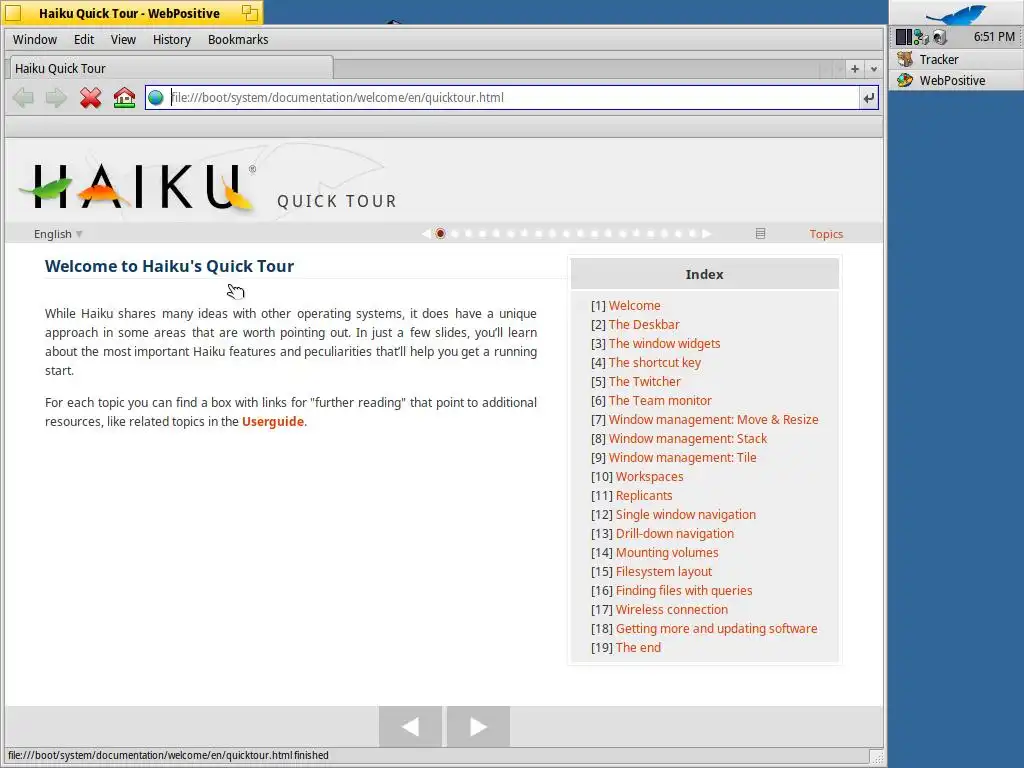
Task: Open the History menu
Action: (172, 40)
